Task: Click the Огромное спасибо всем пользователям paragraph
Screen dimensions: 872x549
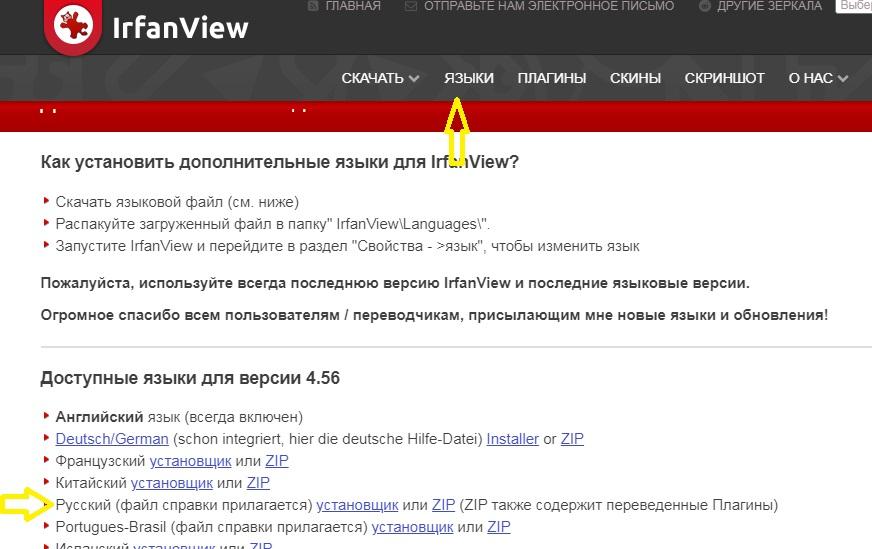Action: (x=434, y=315)
